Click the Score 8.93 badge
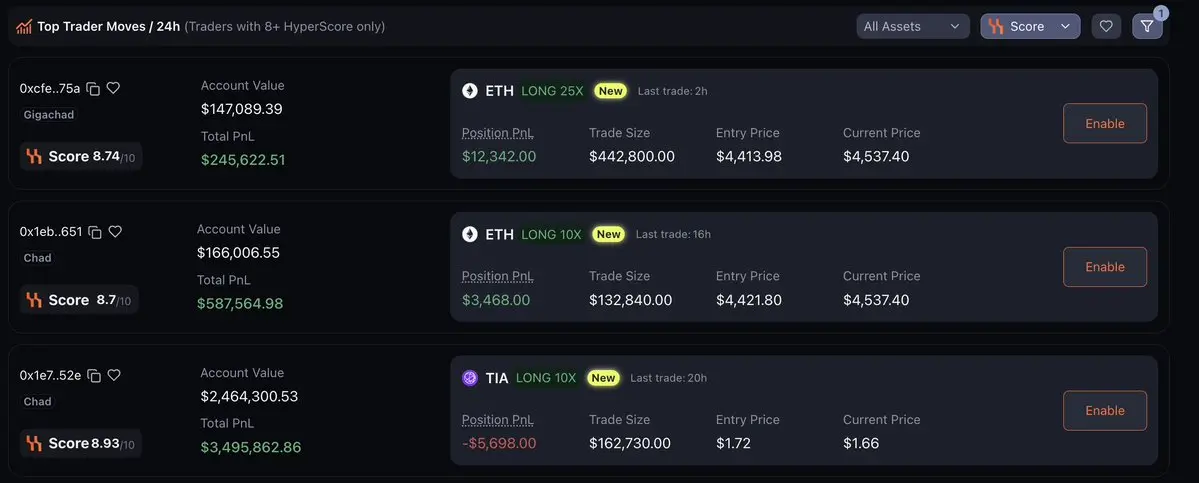Viewport: 1199px width, 483px height. tap(81, 443)
